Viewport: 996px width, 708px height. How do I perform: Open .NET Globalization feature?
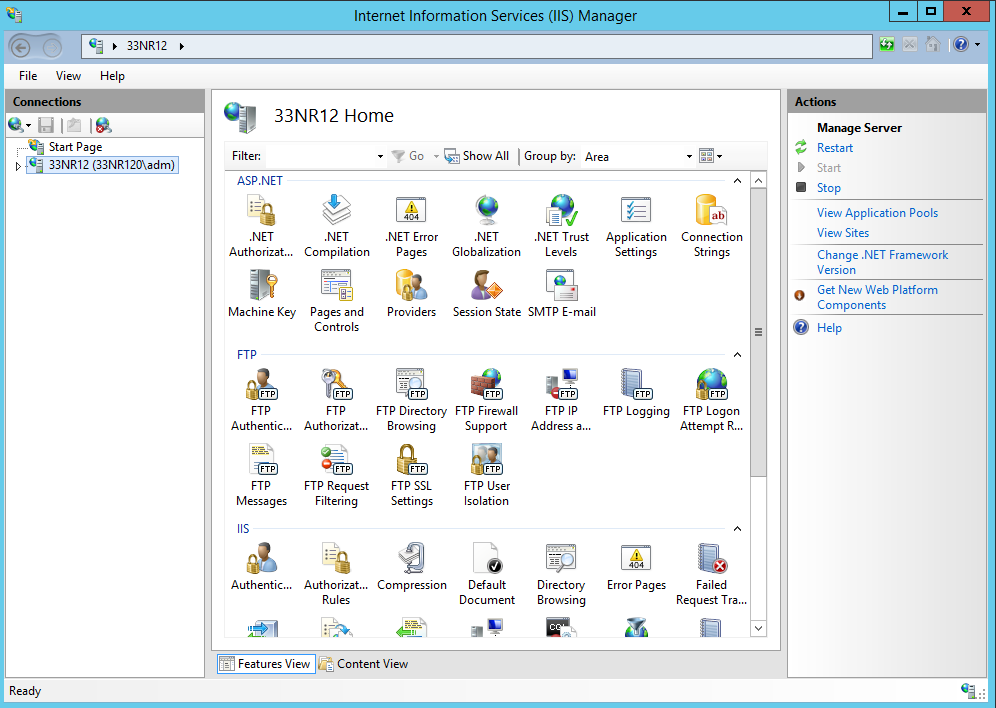[487, 226]
